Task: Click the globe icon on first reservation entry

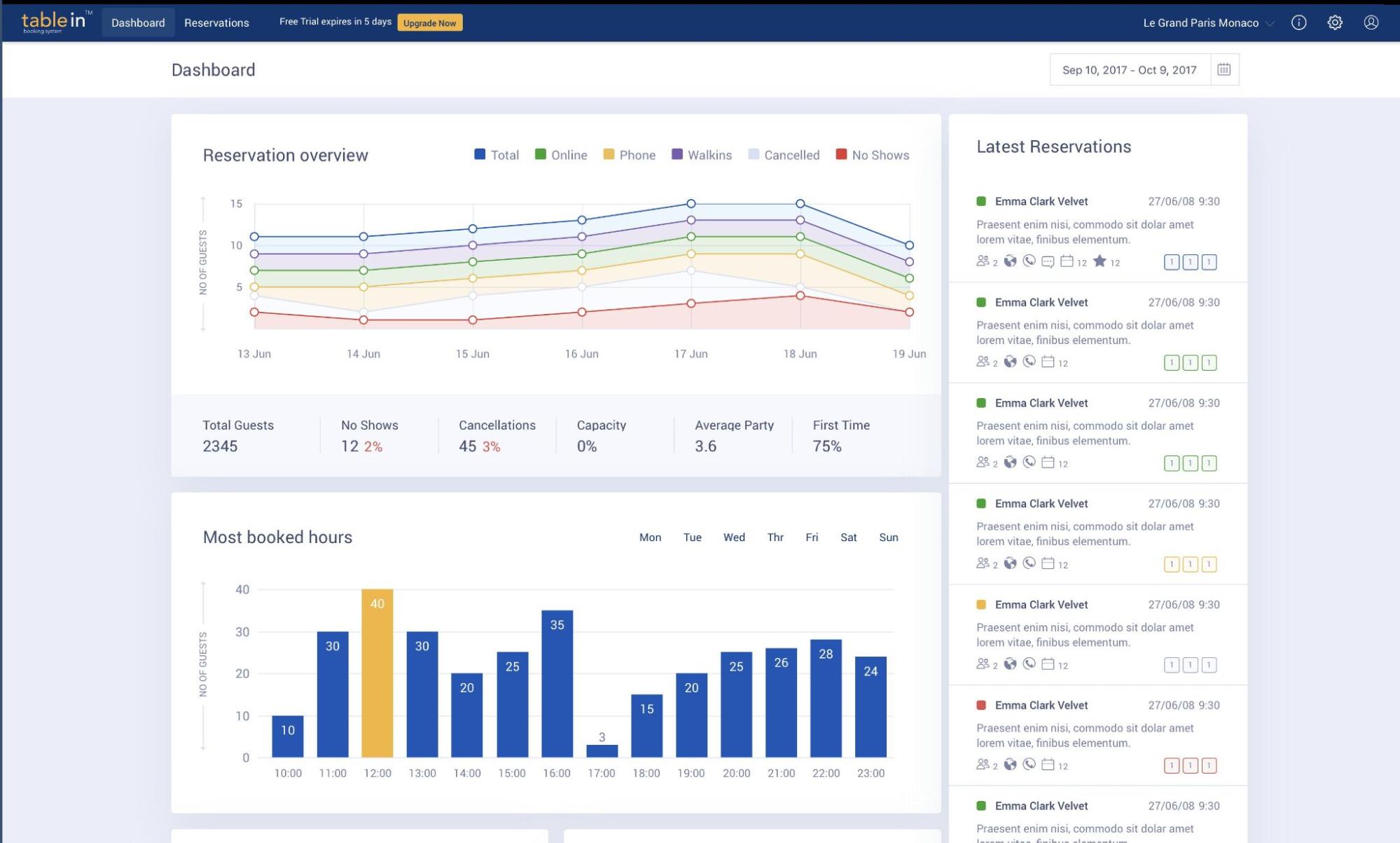Action: coord(1010,262)
